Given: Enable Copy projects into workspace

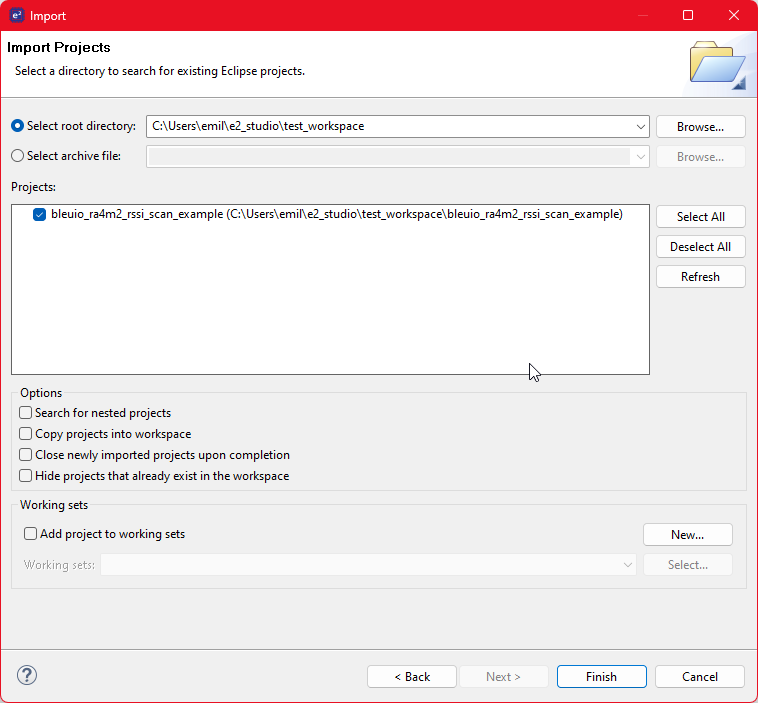Looking at the screenshot, I should coord(26,434).
